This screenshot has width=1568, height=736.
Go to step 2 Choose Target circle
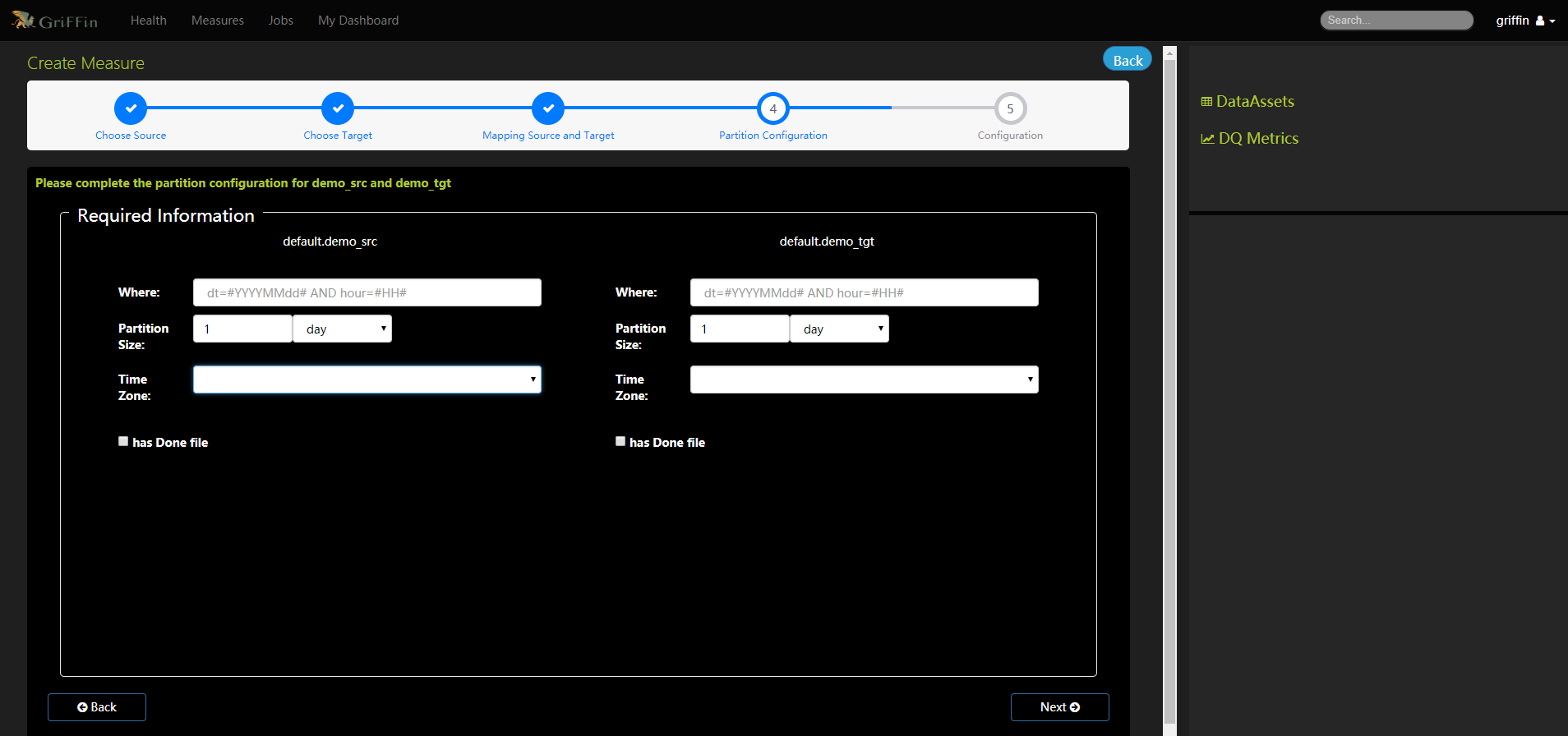(338, 108)
